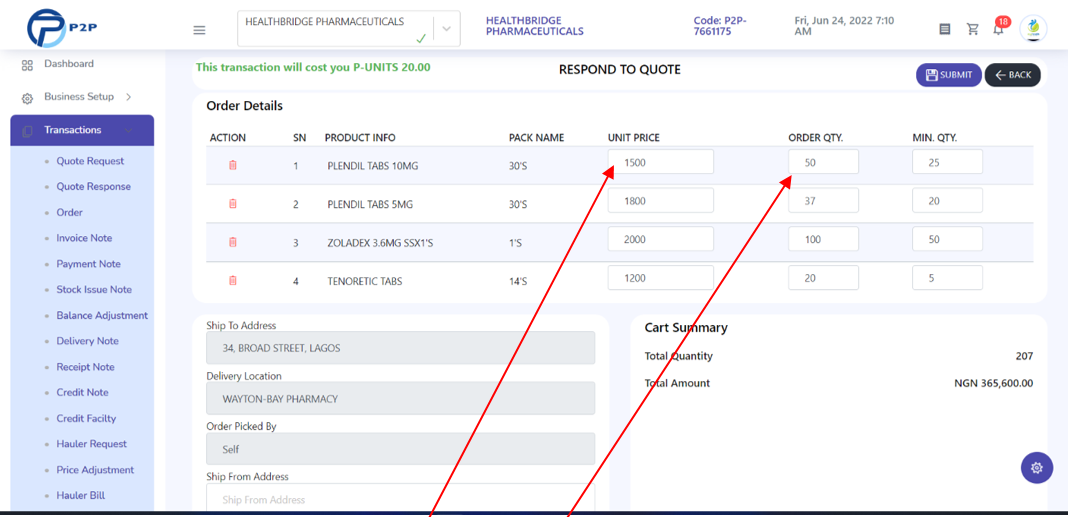Viewport: 1071px width, 517px height.
Task: Open Invoice Note
Action: tap(84, 238)
